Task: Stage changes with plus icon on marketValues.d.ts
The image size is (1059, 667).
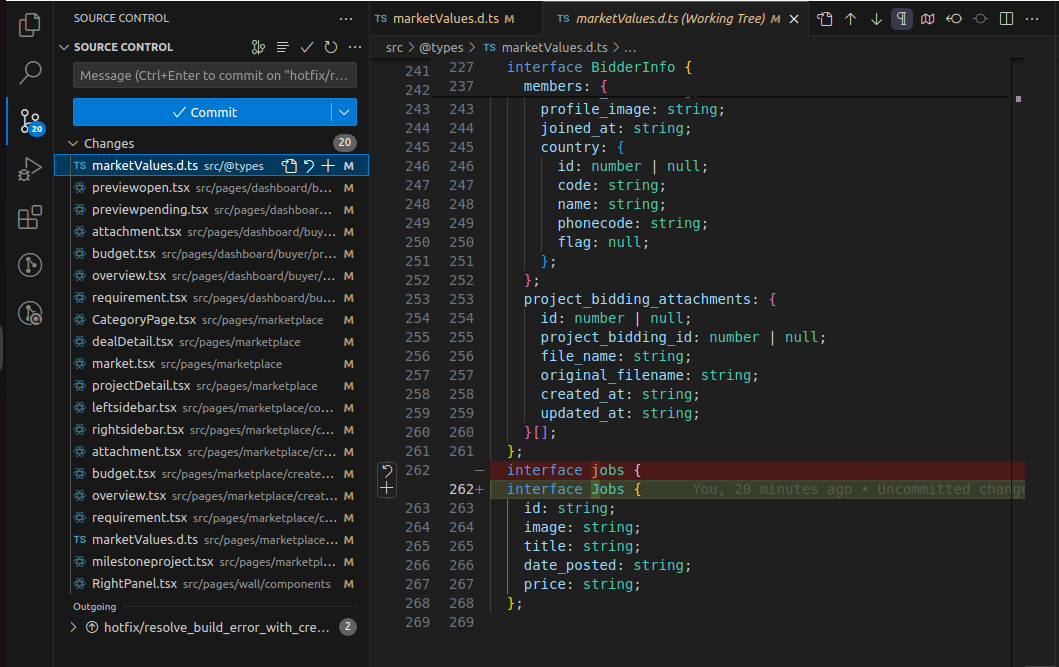Action: [x=328, y=166]
